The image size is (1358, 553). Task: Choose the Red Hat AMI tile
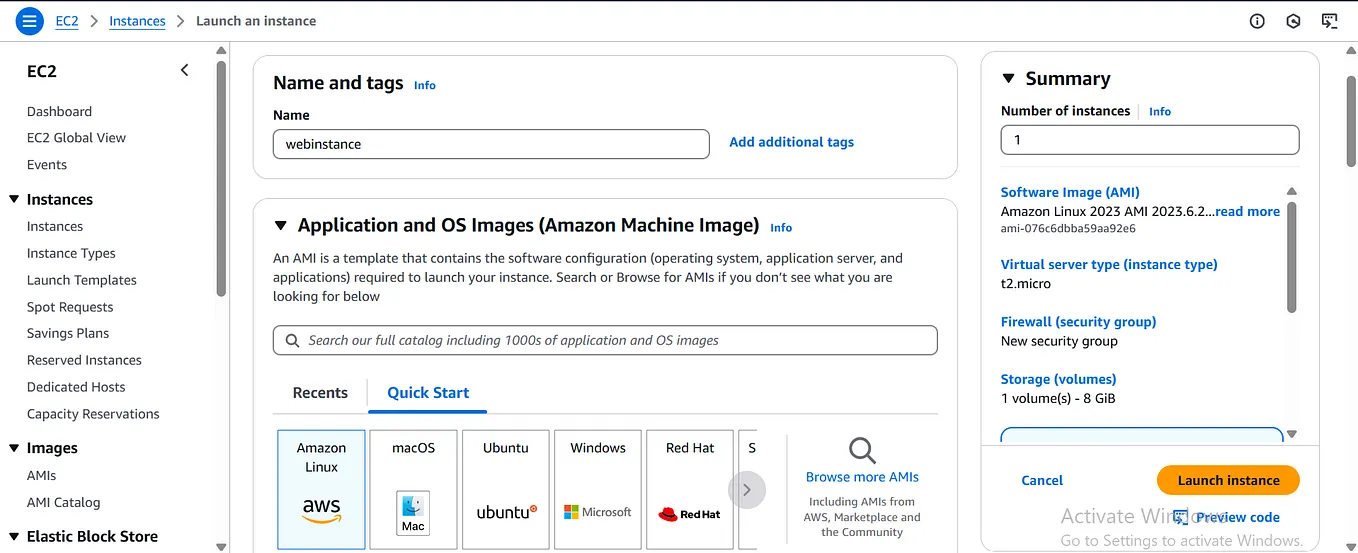click(x=690, y=489)
